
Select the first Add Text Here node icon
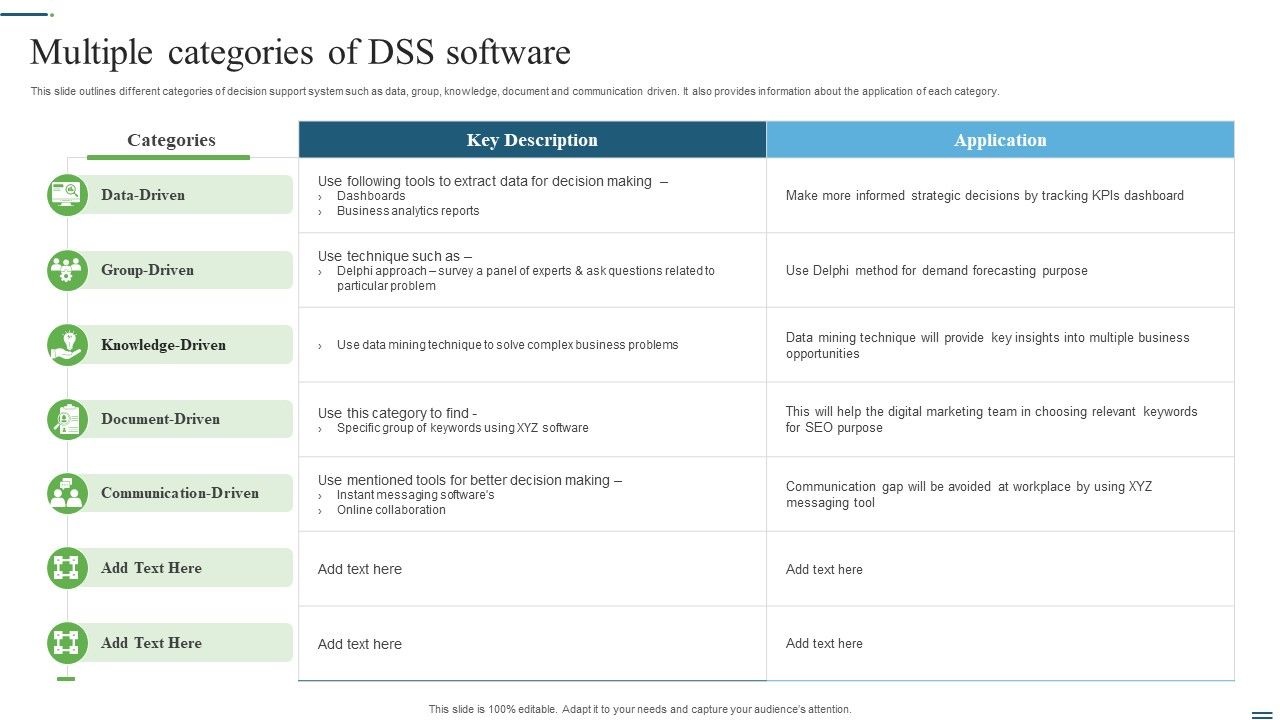(66, 567)
